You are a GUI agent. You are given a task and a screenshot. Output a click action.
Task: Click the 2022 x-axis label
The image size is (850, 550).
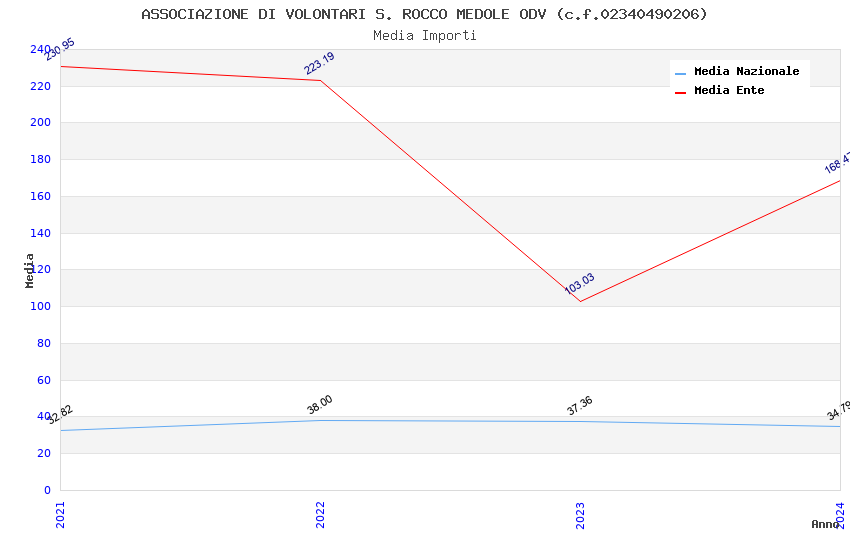pos(320,515)
